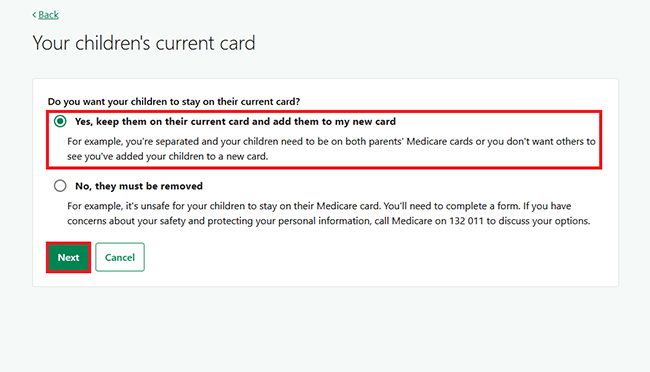Go to previous page via Back link

click(x=49, y=15)
